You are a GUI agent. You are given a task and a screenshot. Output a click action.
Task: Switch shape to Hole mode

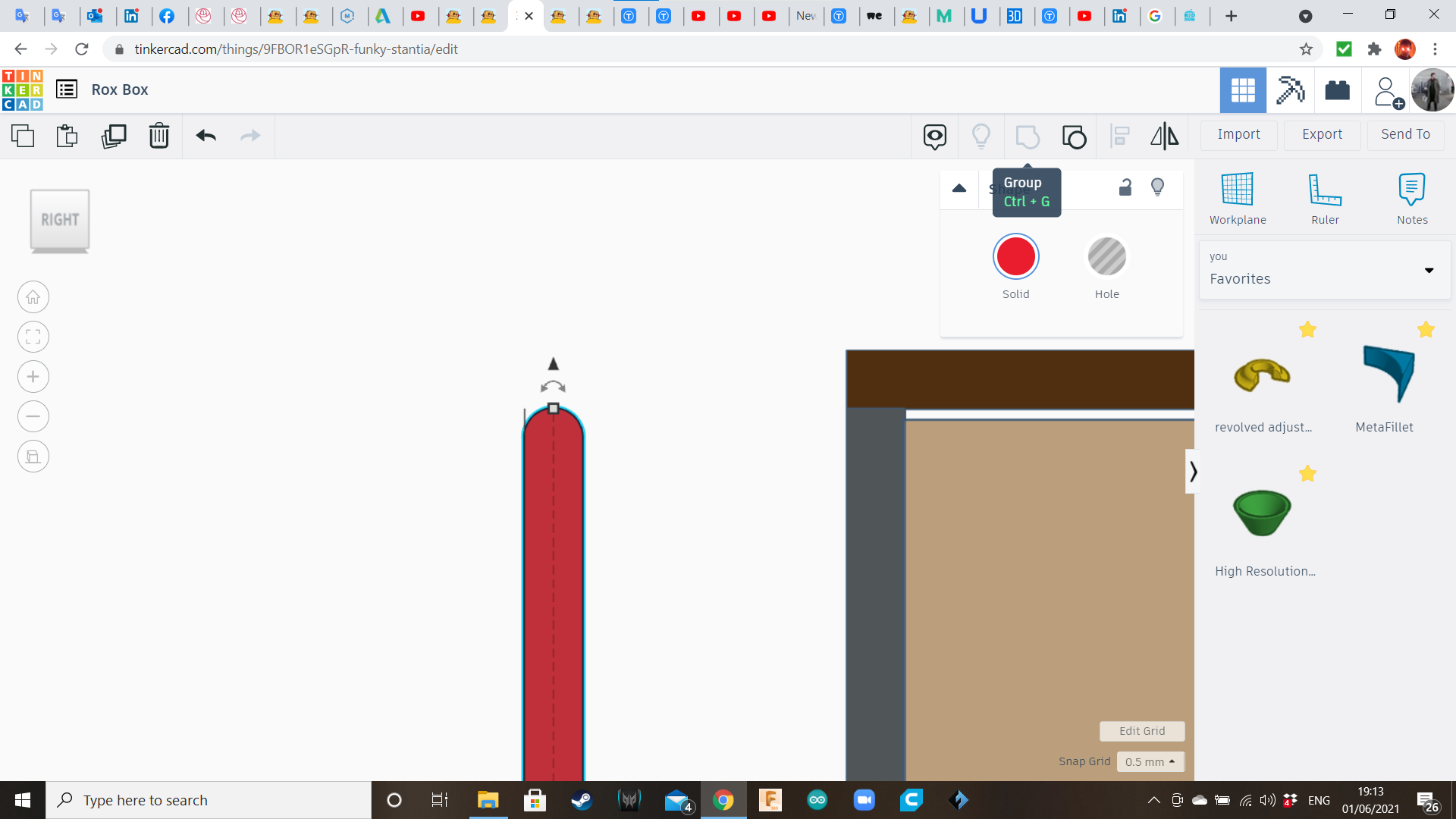coord(1106,257)
